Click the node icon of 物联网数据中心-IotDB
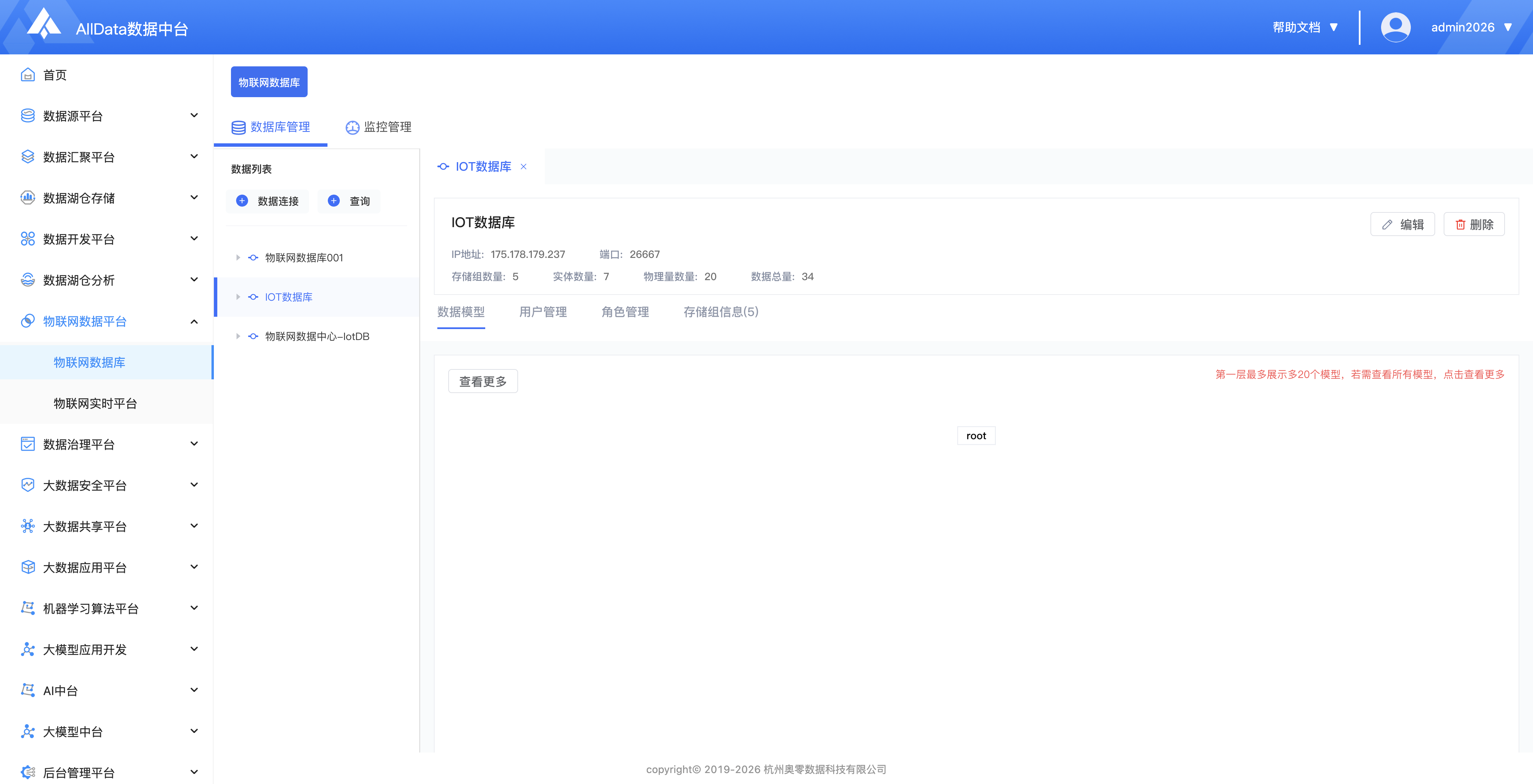Viewport: 1533px width, 784px height. pyautogui.click(x=254, y=336)
